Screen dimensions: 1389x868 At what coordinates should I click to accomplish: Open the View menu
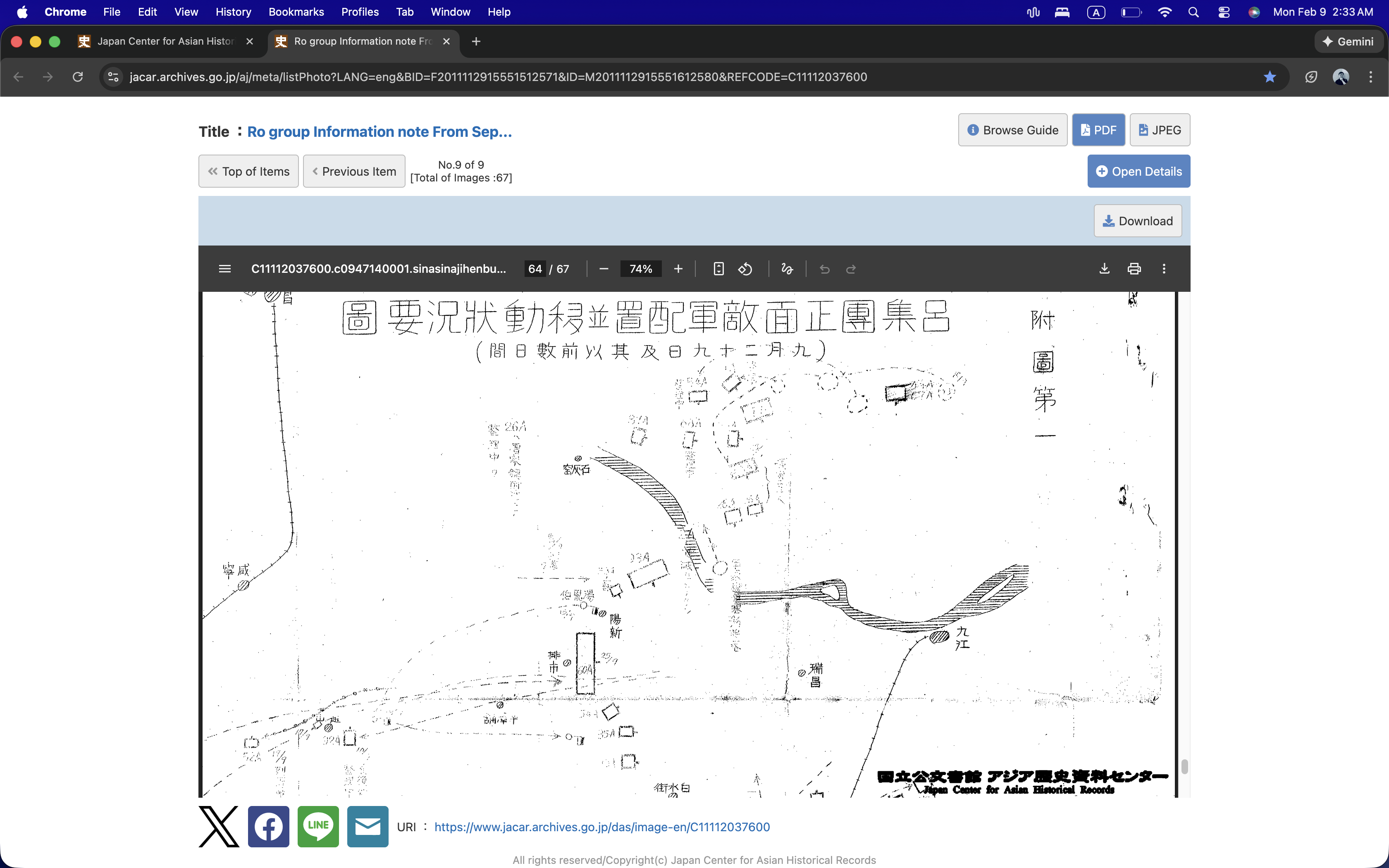[x=186, y=12]
